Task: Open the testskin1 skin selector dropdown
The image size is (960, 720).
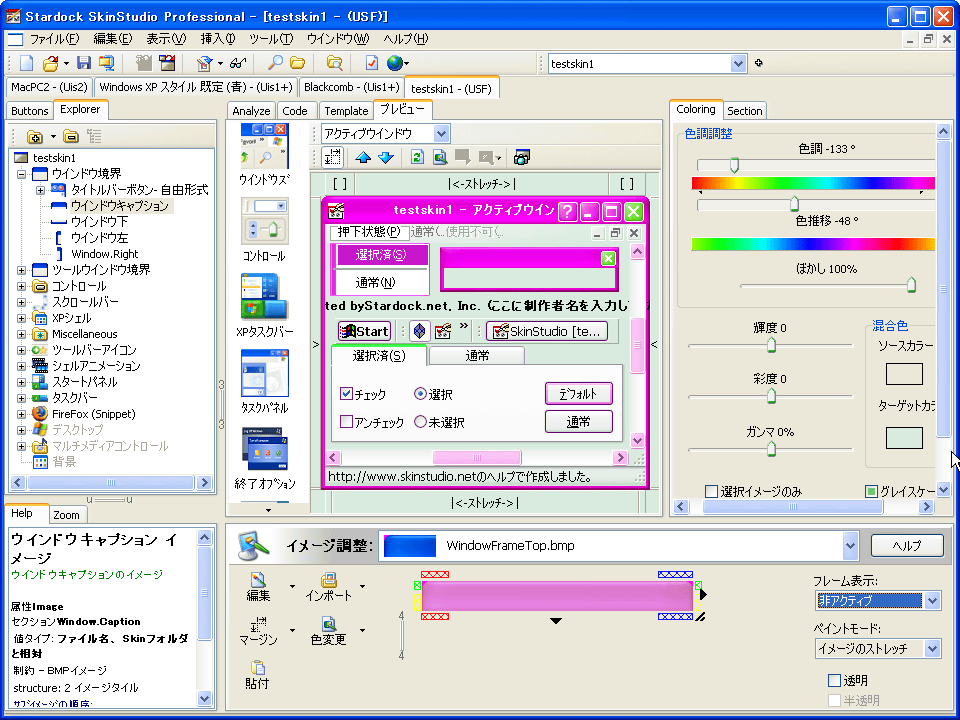Action: pyautogui.click(x=738, y=63)
